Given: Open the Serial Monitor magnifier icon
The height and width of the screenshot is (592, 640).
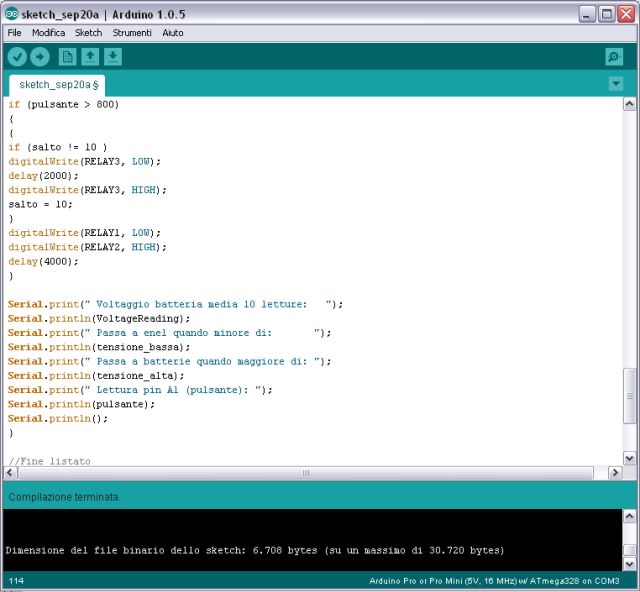Looking at the screenshot, I should click(614, 57).
